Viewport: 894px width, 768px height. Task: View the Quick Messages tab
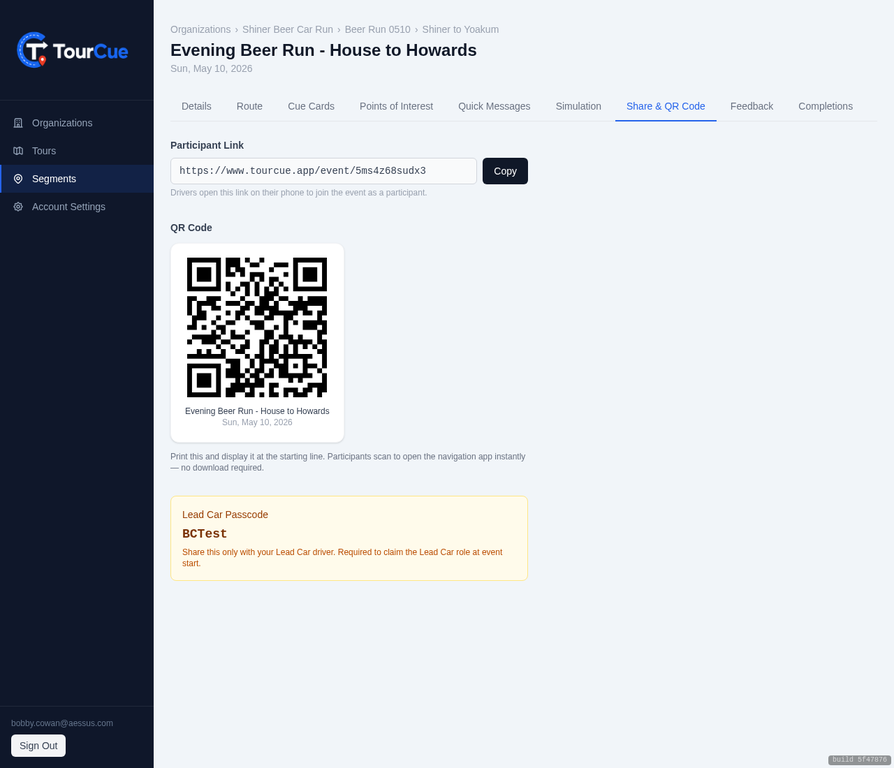tap(494, 106)
